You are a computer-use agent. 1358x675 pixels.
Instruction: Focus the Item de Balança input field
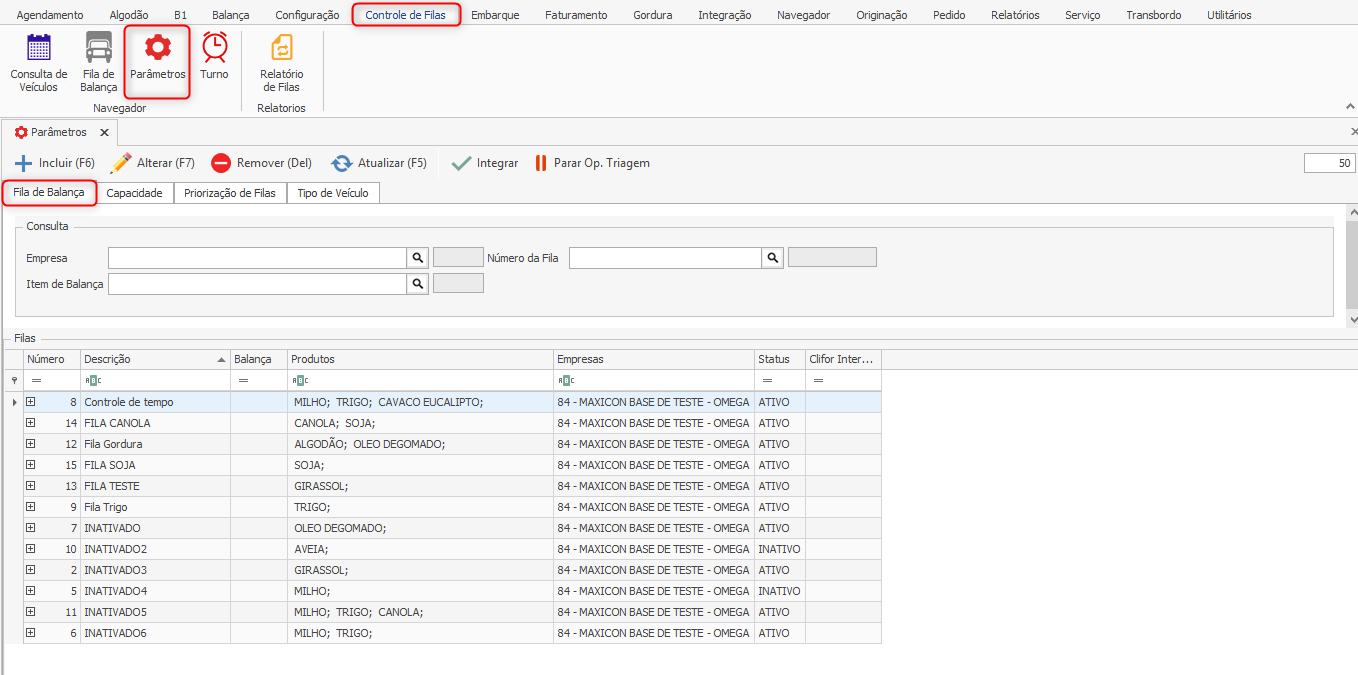point(258,284)
